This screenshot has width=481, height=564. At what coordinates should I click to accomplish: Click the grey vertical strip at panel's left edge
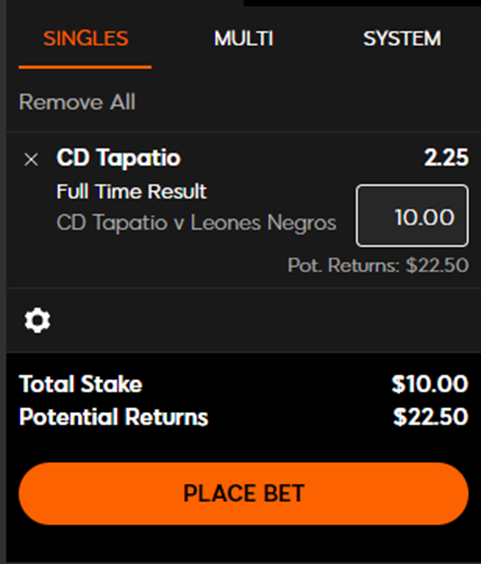tap(3, 282)
